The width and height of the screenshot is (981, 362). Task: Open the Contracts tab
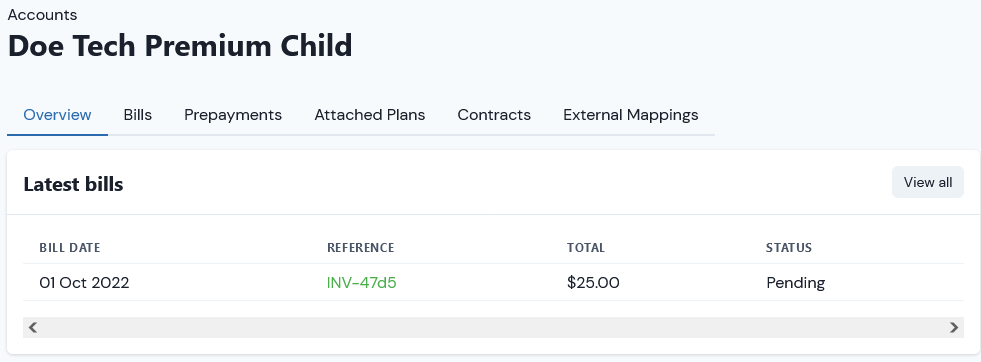[x=494, y=115]
